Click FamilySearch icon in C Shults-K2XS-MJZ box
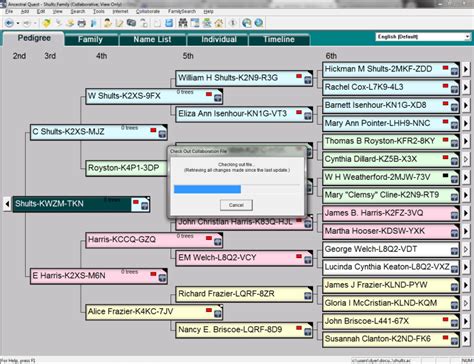The height and width of the screenshot is (364, 474). point(162,134)
